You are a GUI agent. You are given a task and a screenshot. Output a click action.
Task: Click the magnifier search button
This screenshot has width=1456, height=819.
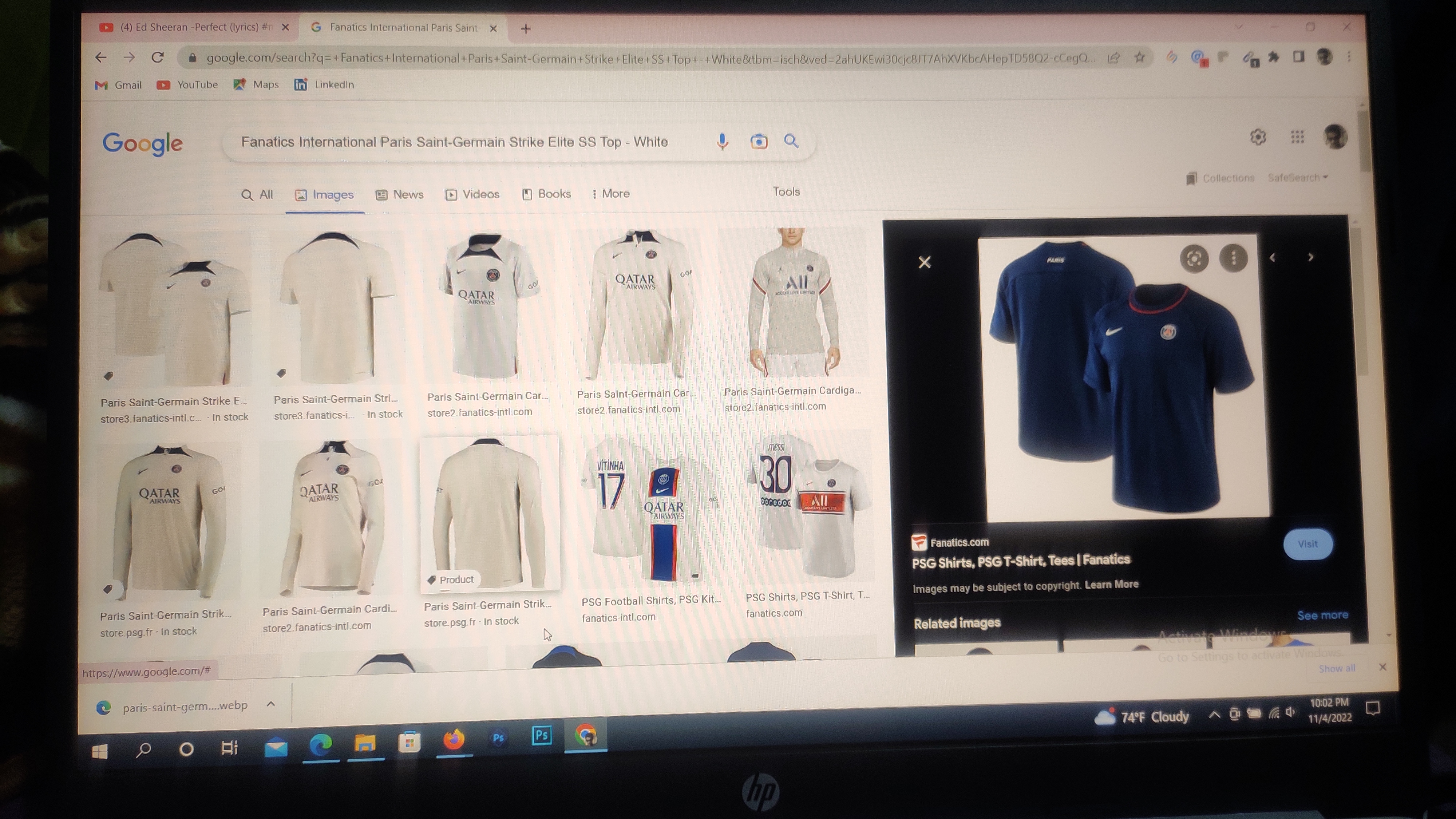click(x=791, y=141)
